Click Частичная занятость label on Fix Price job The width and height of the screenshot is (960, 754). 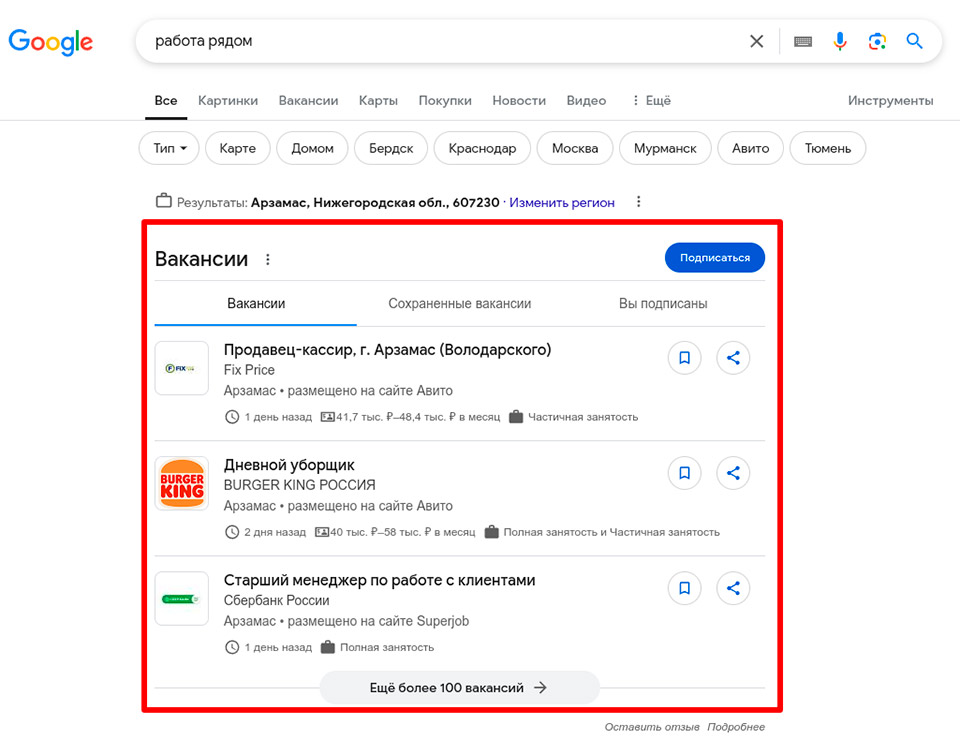point(583,417)
